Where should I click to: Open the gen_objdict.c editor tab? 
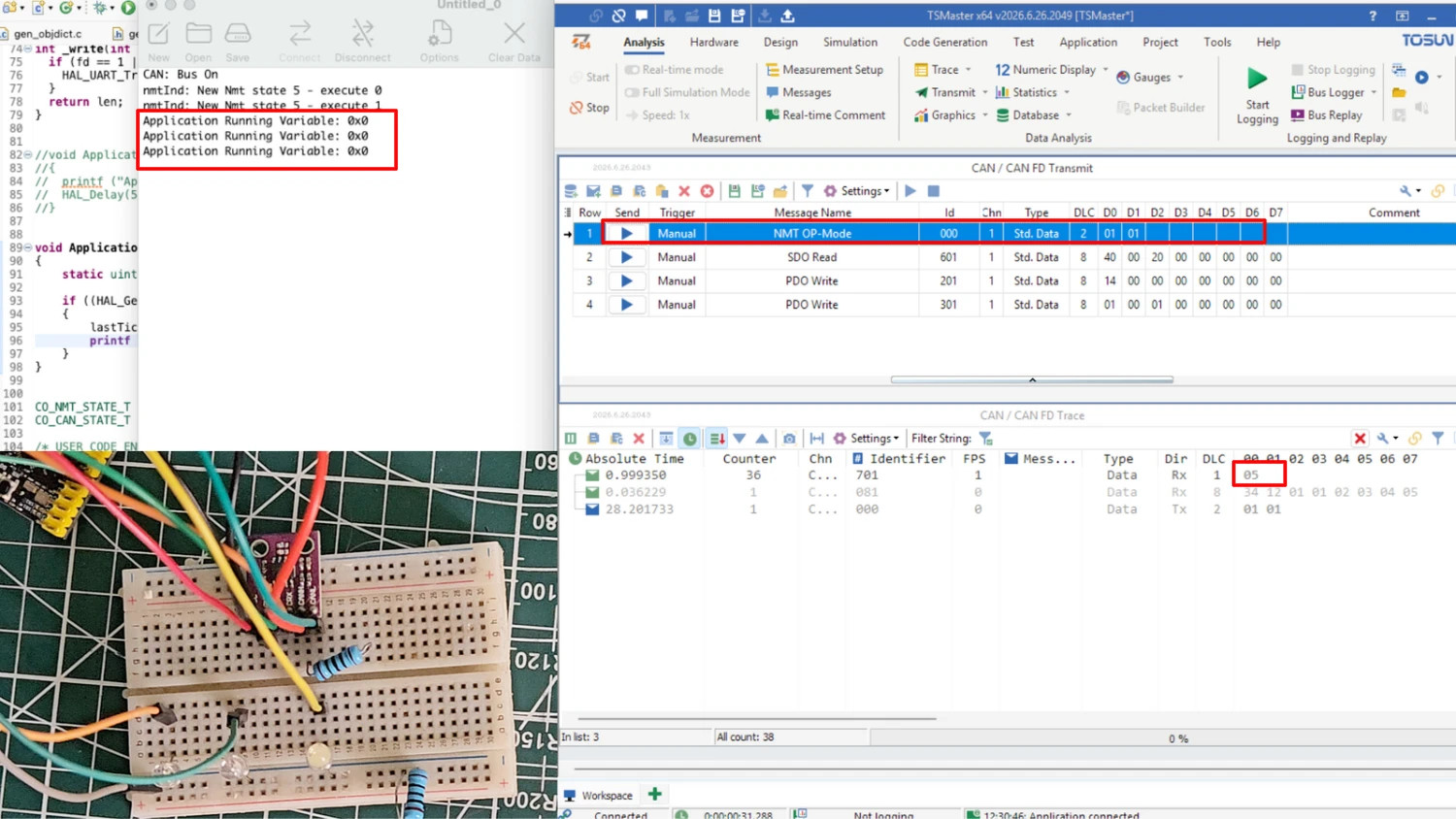tap(48, 34)
